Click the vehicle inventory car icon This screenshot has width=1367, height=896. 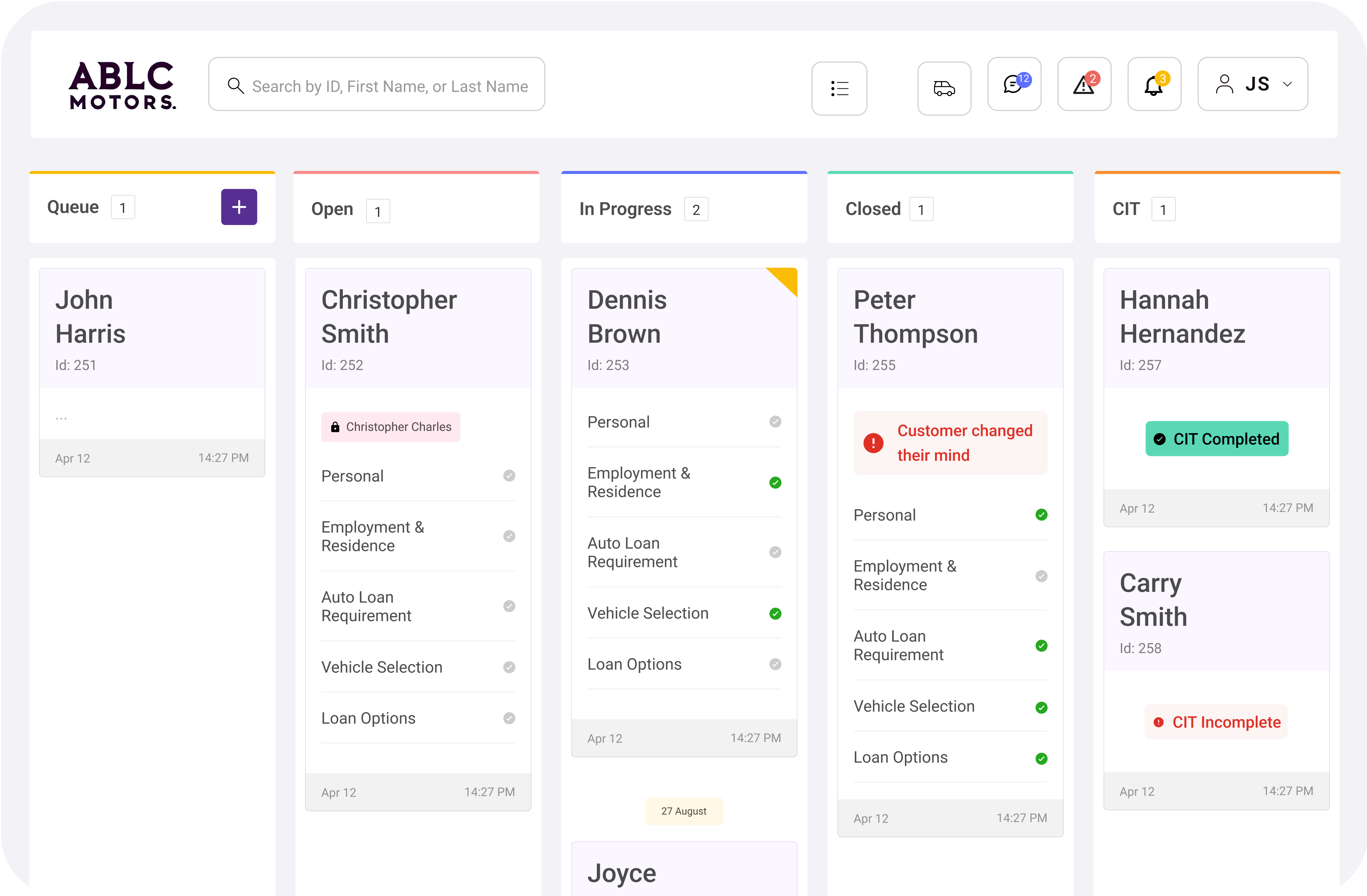coord(944,88)
